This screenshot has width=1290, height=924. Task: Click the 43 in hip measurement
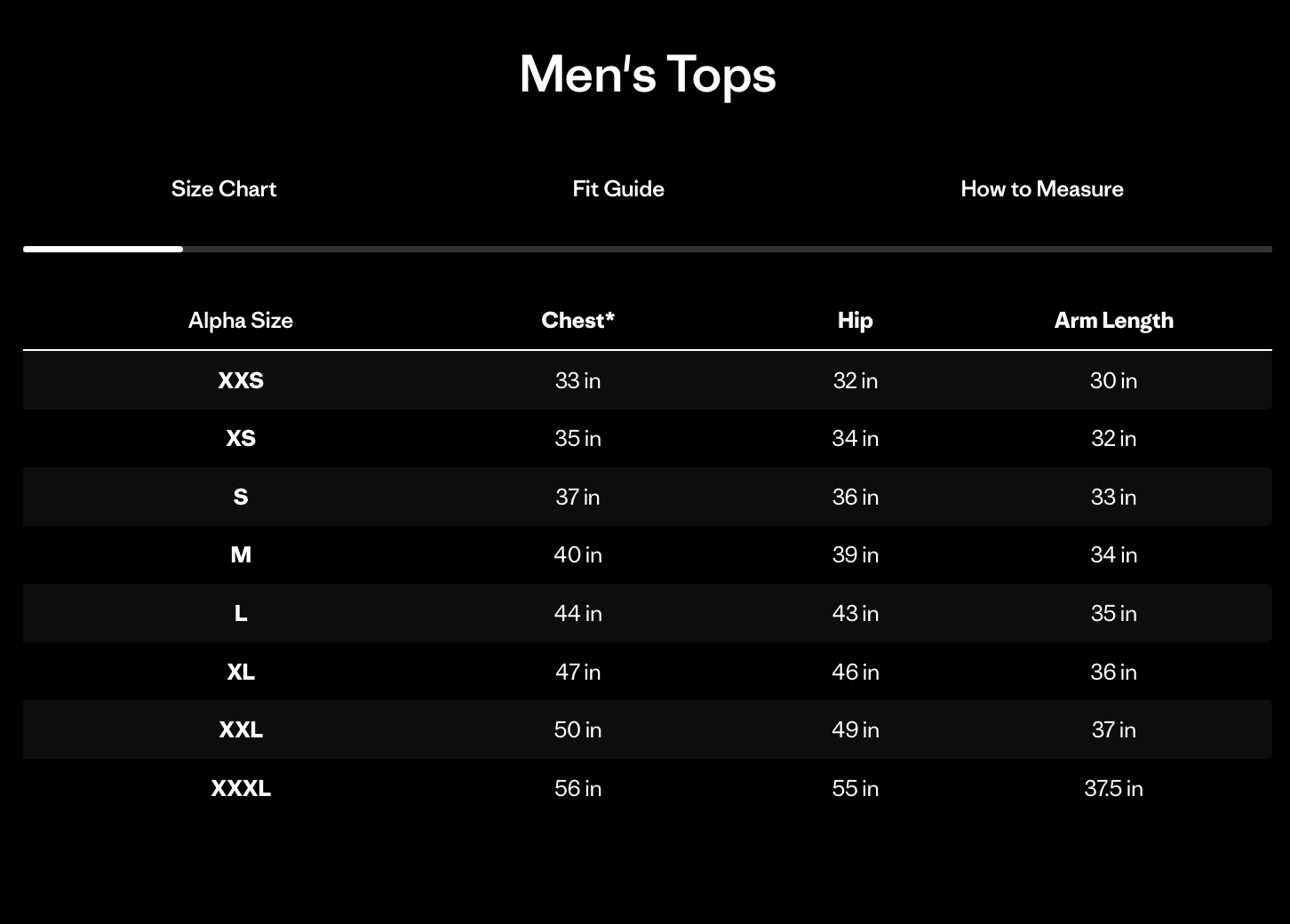[855, 613]
